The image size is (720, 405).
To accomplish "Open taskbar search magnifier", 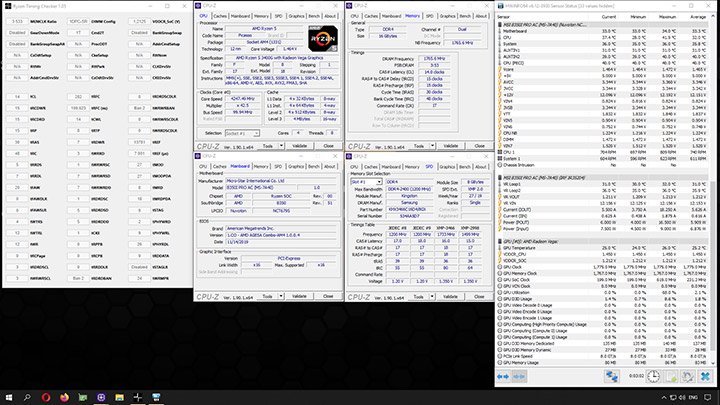I will 27,397.
